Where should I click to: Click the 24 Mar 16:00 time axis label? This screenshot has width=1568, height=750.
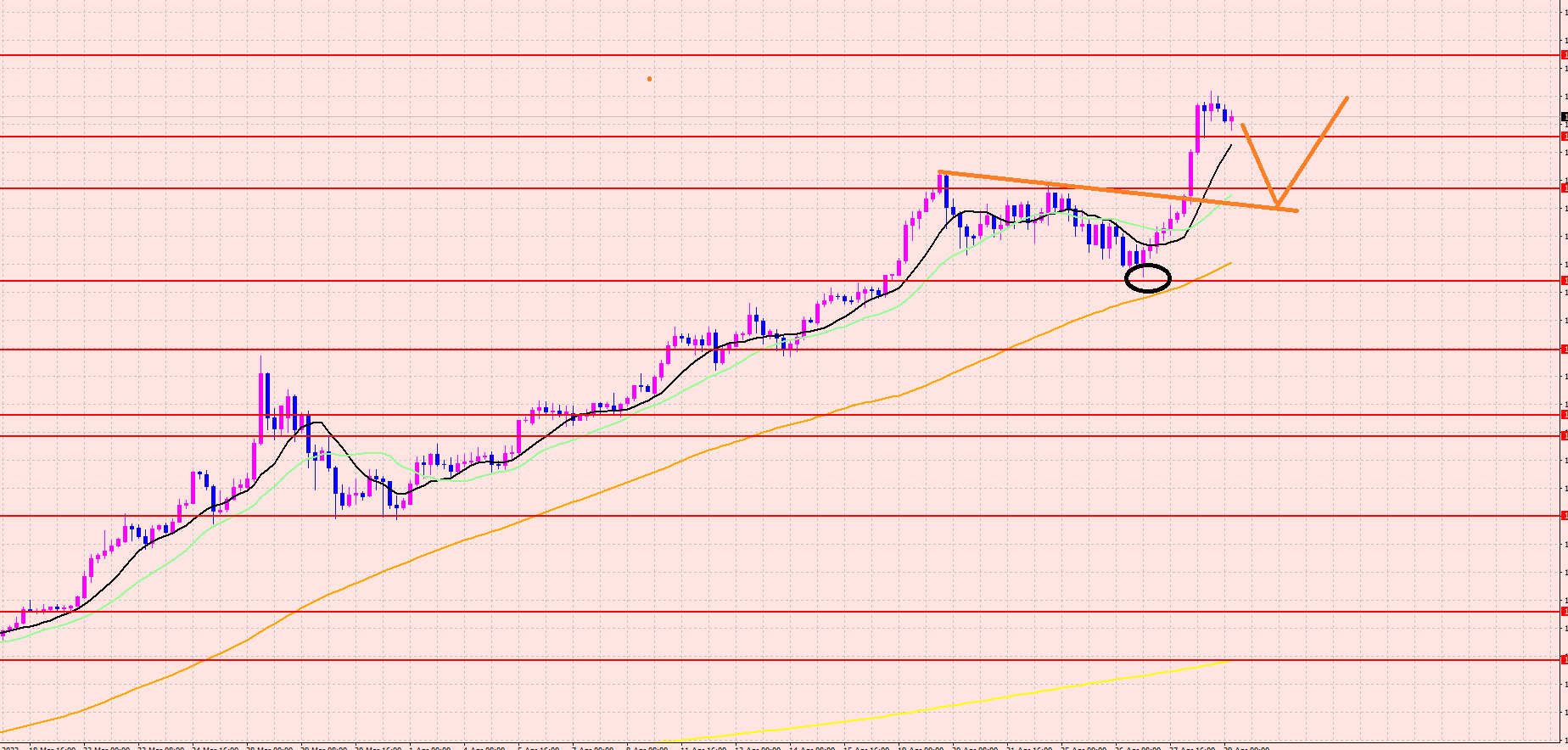217,747
